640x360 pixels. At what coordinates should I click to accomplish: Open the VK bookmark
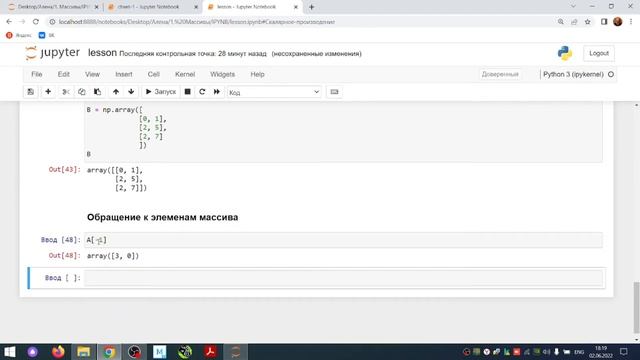tap(47, 36)
